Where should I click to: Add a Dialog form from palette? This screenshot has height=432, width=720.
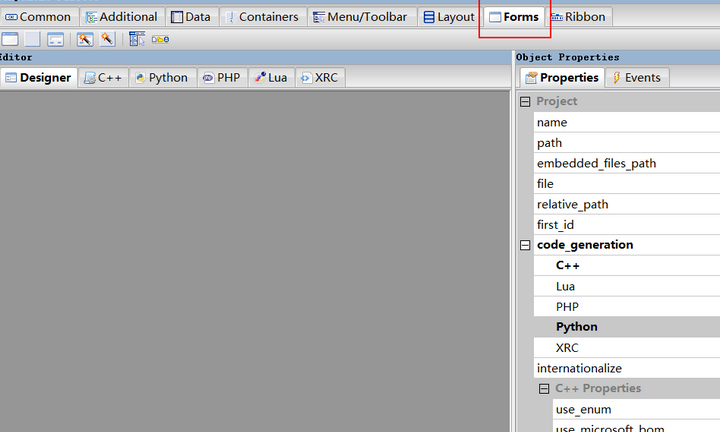pyautogui.click(x=56, y=39)
